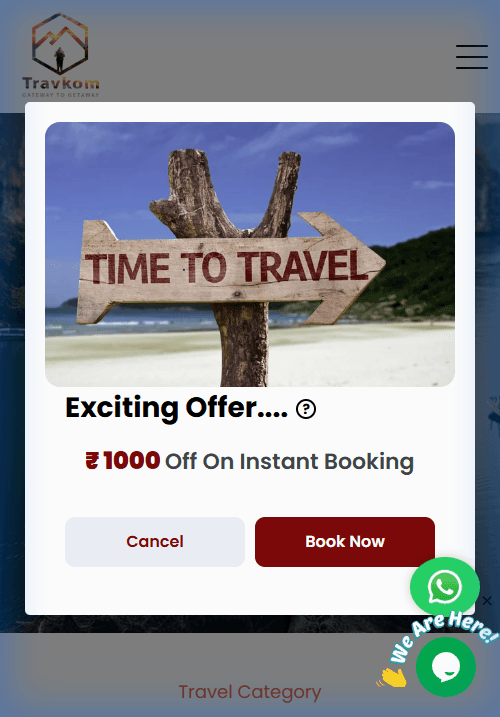Dismiss chat widget with small X
This screenshot has width=500, height=717.
[x=487, y=600]
